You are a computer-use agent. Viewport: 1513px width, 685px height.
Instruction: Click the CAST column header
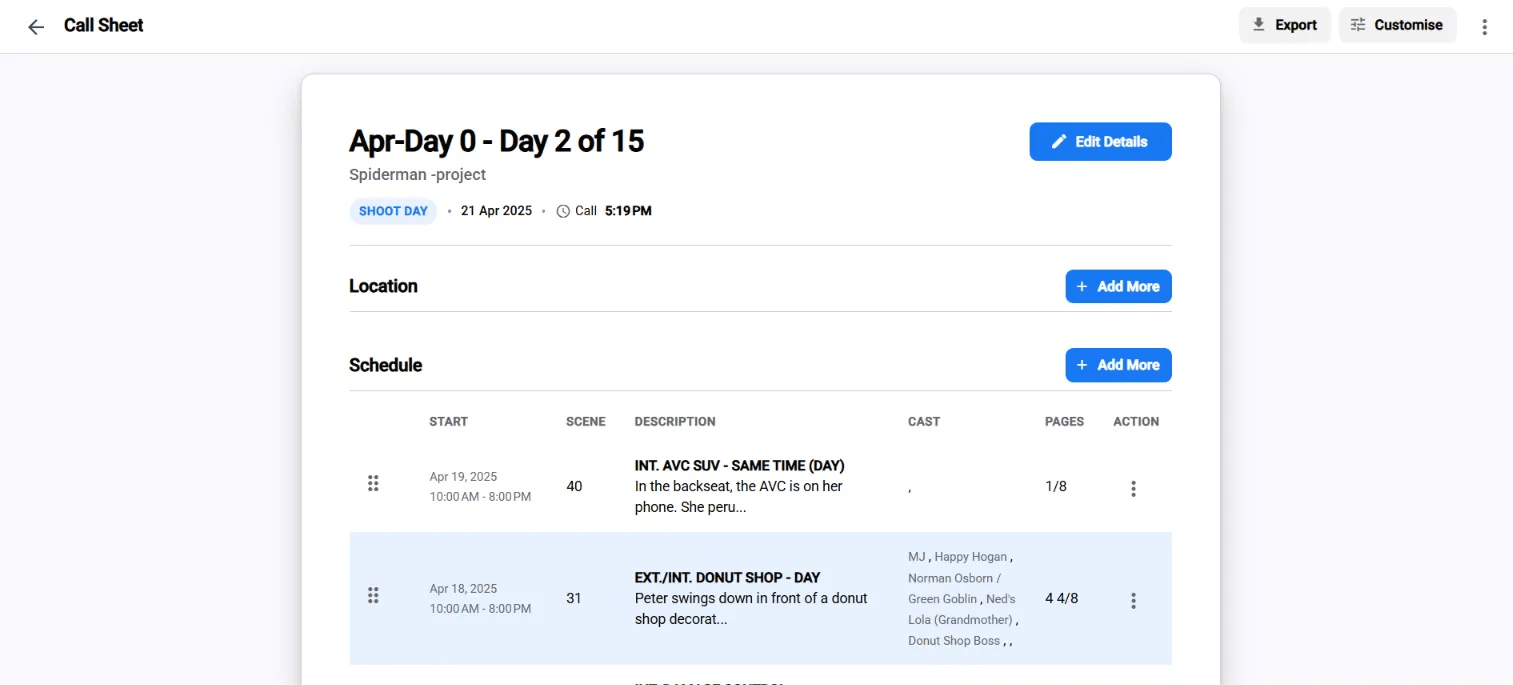pyautogui.click(x=924, y=422)
